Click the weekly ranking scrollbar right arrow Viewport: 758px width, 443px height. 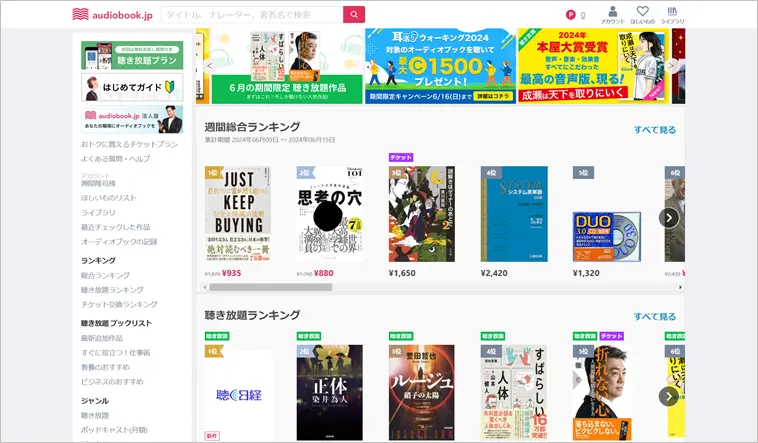(x=680, y=287)
